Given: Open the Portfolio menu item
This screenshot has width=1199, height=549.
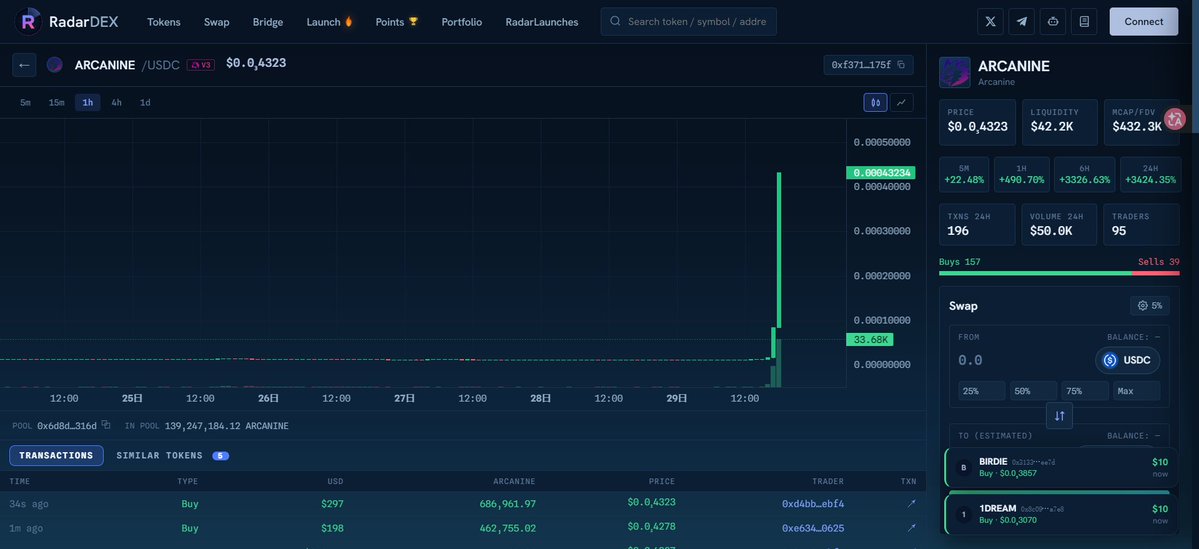Looking at the screenshot, I should click(462, 22).
